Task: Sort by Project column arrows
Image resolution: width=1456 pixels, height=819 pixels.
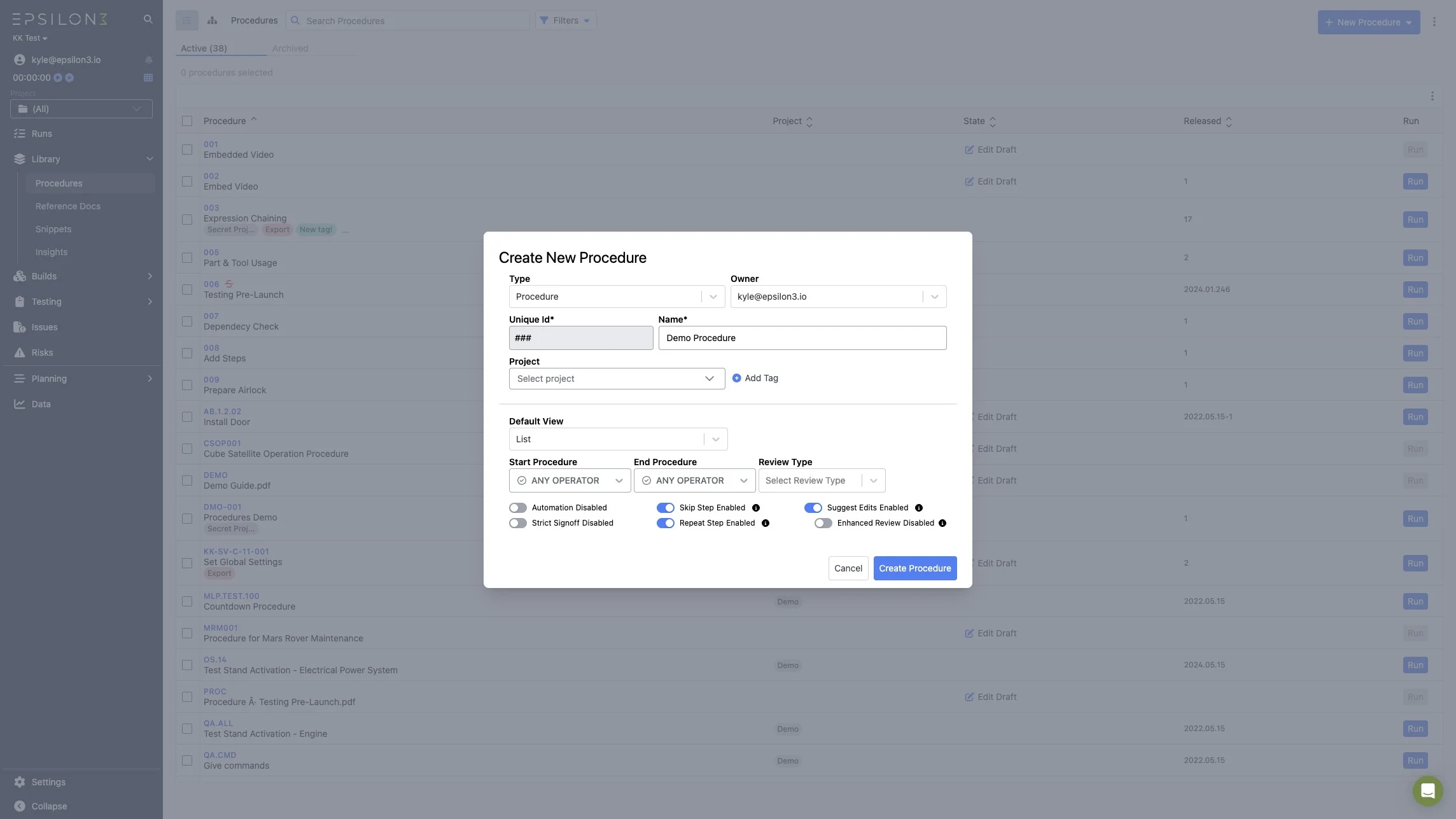Action: tap(809, 122)
